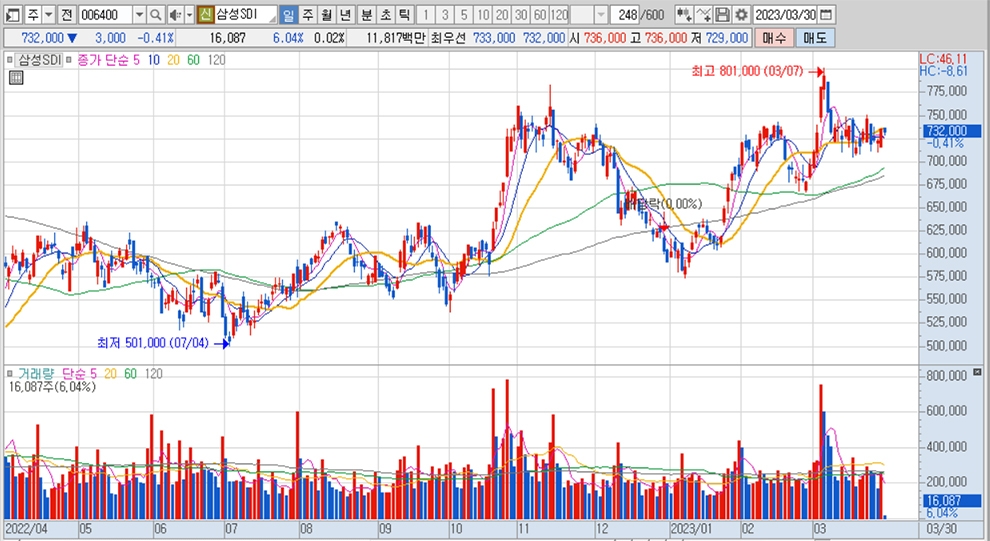Toggle the 거래량 volume indicator marker
990x541 pixels.
click(11, 373)
